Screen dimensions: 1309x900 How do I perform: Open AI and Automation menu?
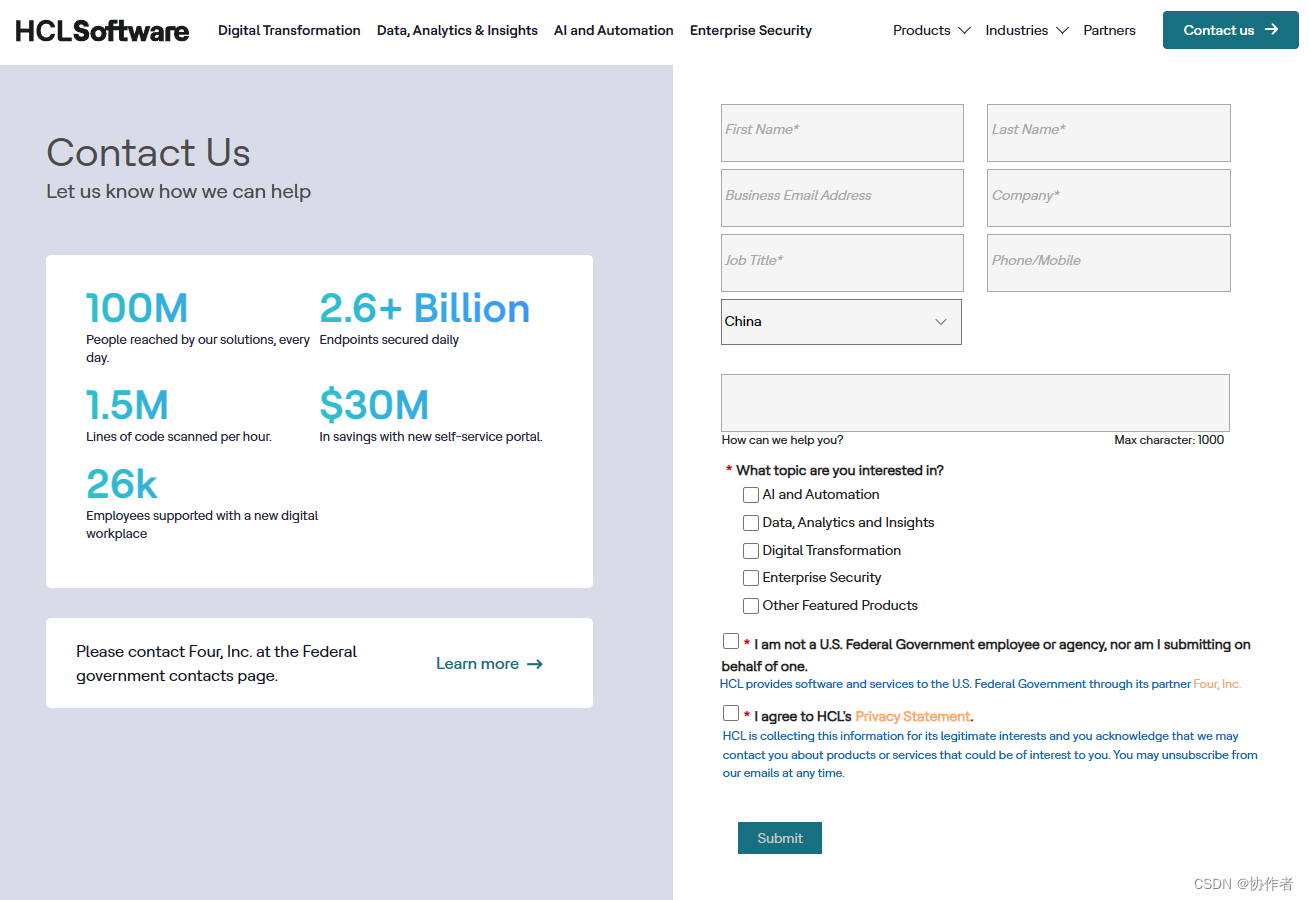614,30
